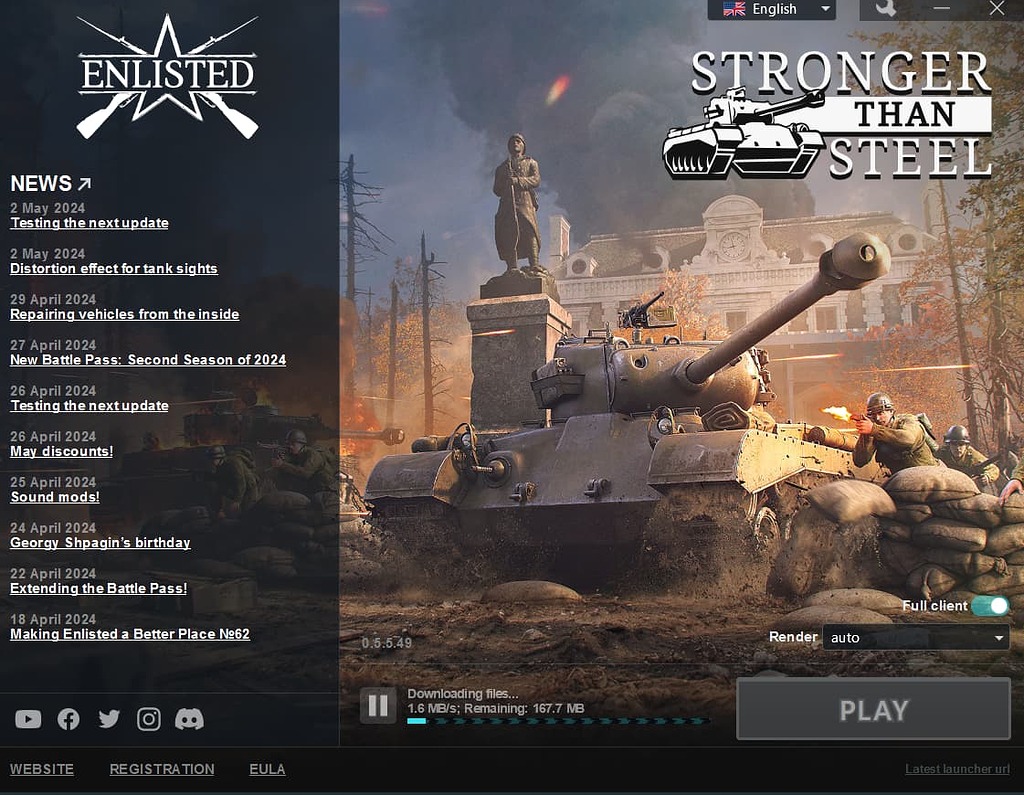
Task: Open the EULA link
Action: tap(267, 769)
